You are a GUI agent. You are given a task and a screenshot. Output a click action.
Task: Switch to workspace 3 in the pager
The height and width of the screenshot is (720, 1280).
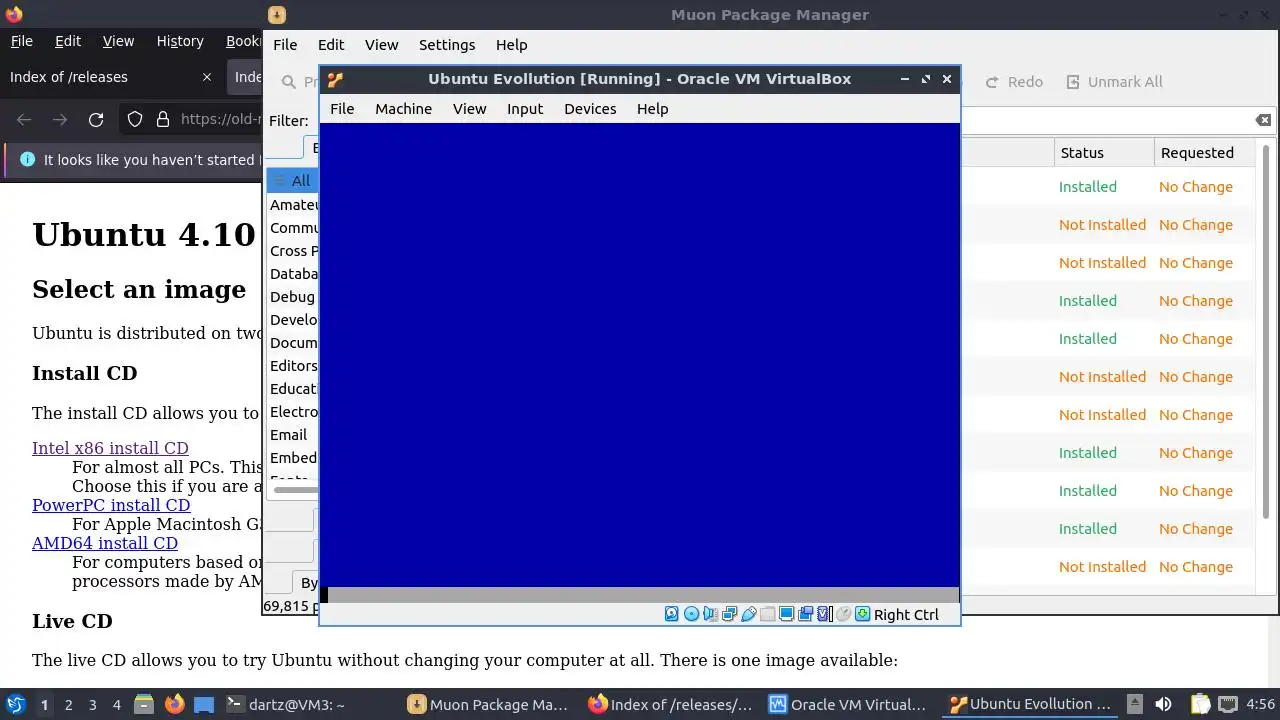click(x=92, y=705)
